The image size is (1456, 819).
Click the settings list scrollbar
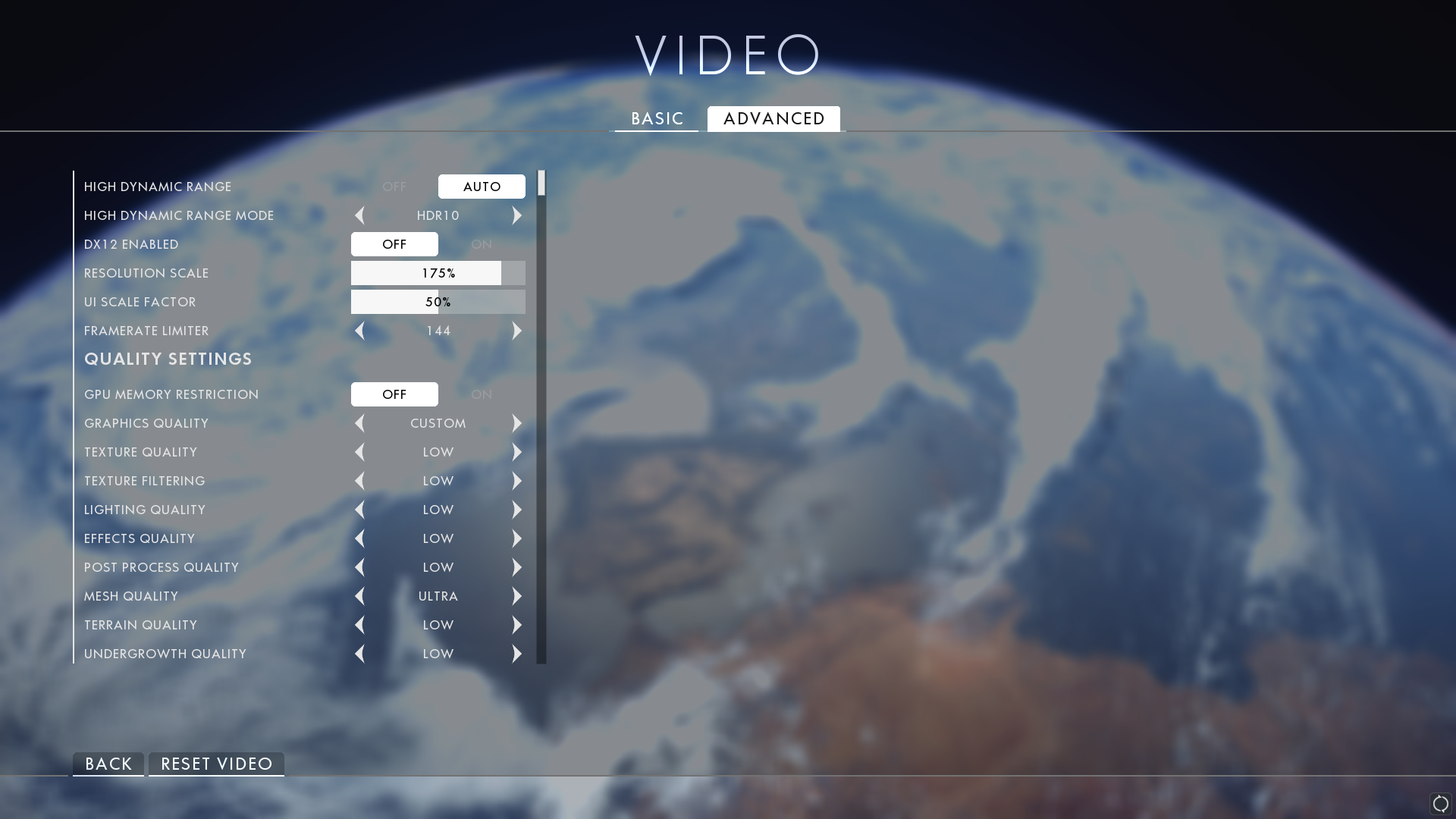click(541, 417)
